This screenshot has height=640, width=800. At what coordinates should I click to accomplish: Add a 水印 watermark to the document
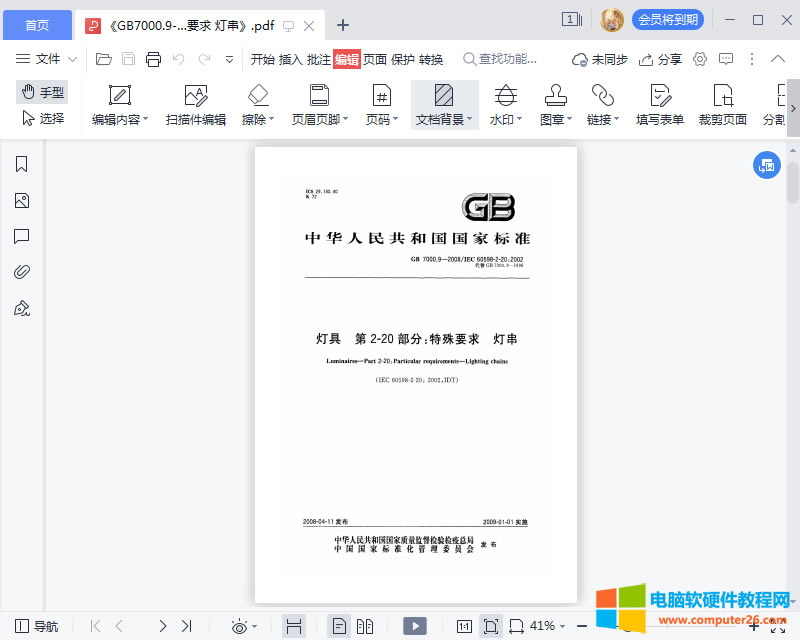505,104
